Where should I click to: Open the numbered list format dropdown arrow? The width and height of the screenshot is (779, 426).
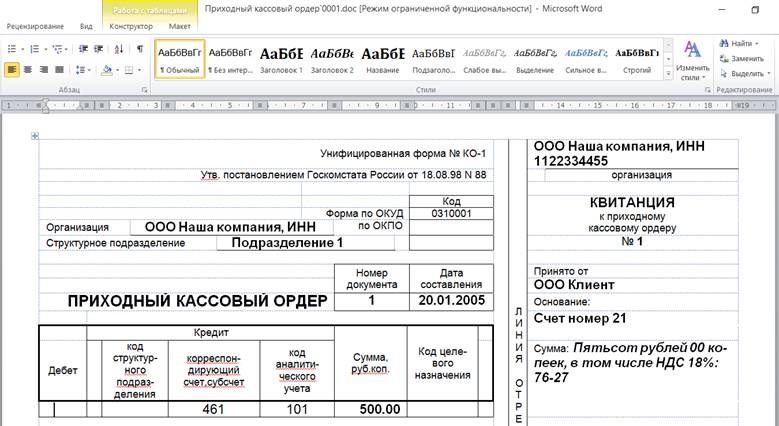(45, 49)
